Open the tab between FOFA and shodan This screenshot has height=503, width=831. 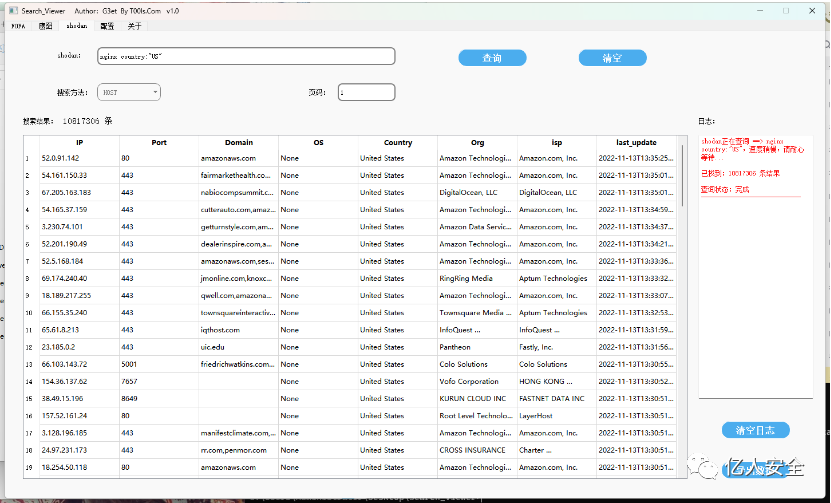point(46,26)
